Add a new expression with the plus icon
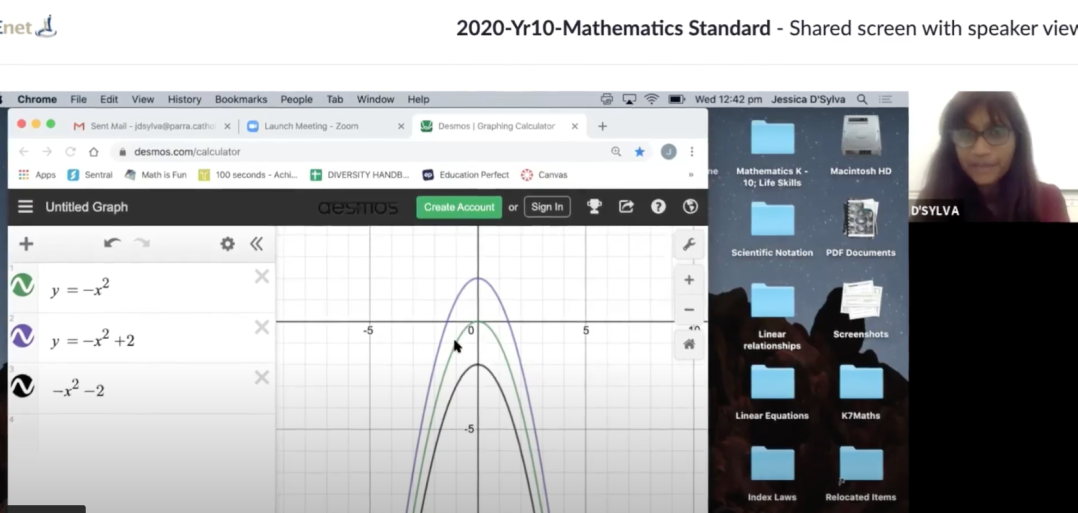The width and height of the screenshot is (1078, 513). (26, 243)
